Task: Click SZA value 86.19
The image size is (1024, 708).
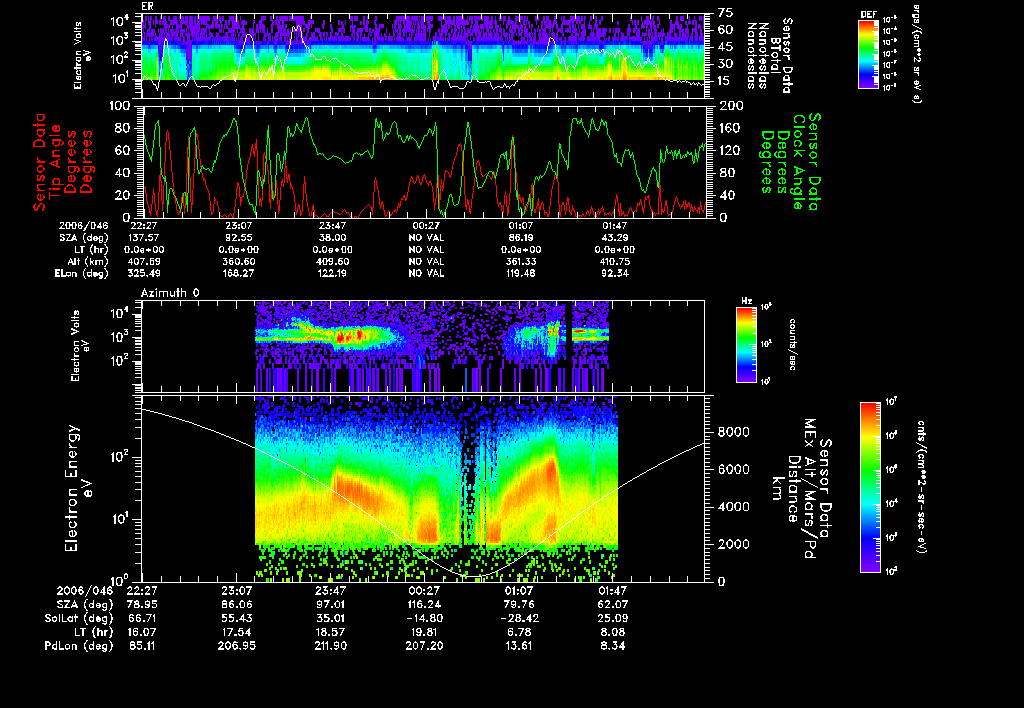Action: coord(520,238)
